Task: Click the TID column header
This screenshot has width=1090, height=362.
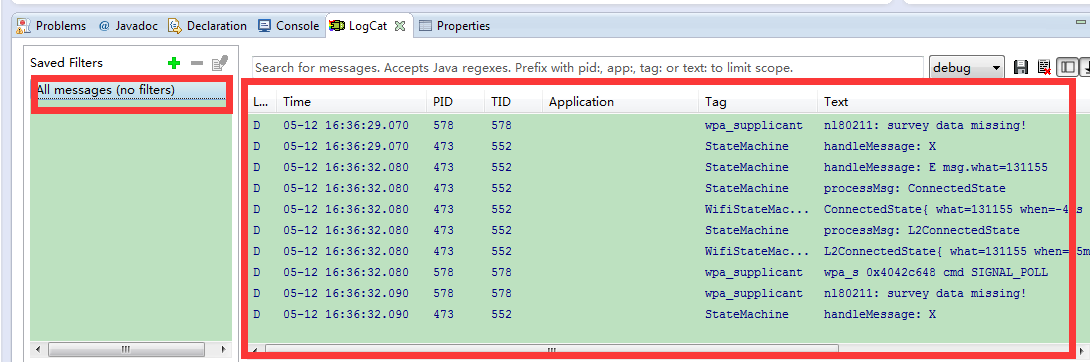Action: coord(514,101)
